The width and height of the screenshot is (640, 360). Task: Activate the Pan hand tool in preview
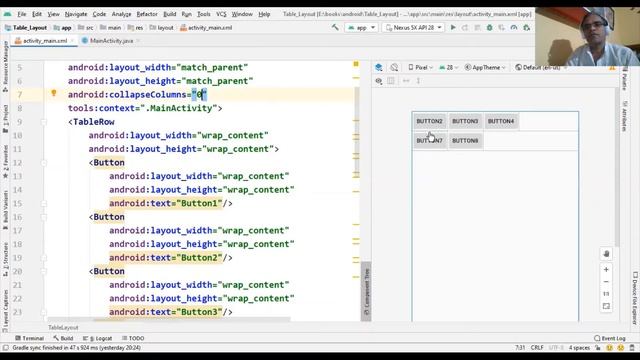click(x=606, y=254)
